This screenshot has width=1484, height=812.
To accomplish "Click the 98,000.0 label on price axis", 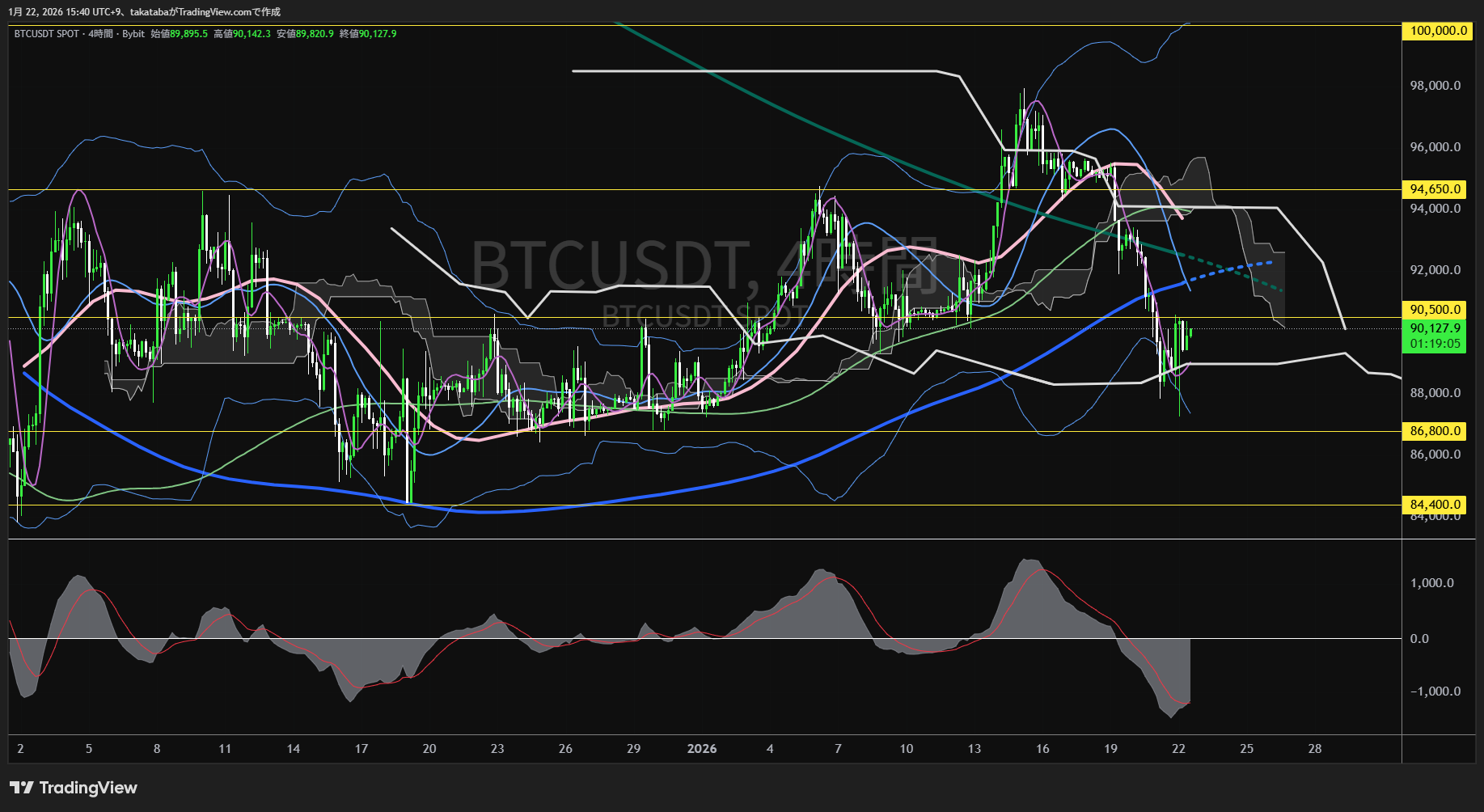I will tap(1435, 86).
